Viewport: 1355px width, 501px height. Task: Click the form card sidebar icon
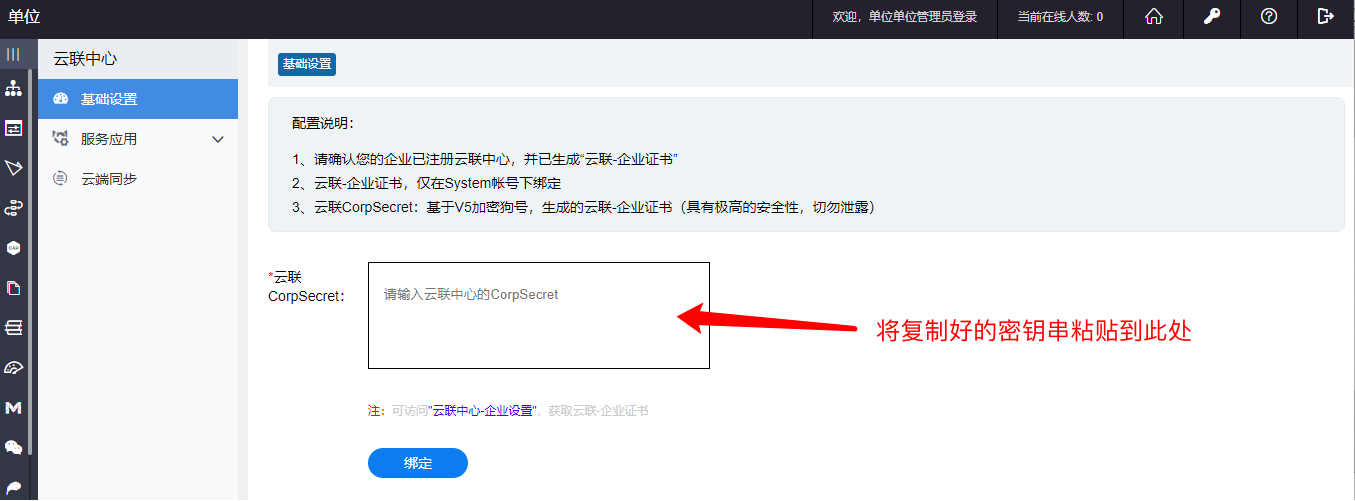tap(13, 128)
